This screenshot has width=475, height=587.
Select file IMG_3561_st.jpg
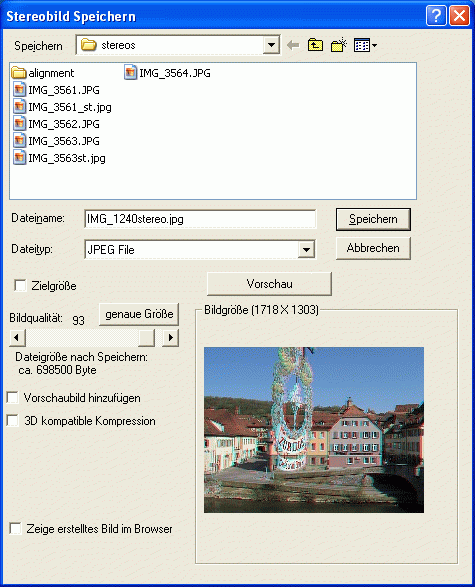pos(63,107)
